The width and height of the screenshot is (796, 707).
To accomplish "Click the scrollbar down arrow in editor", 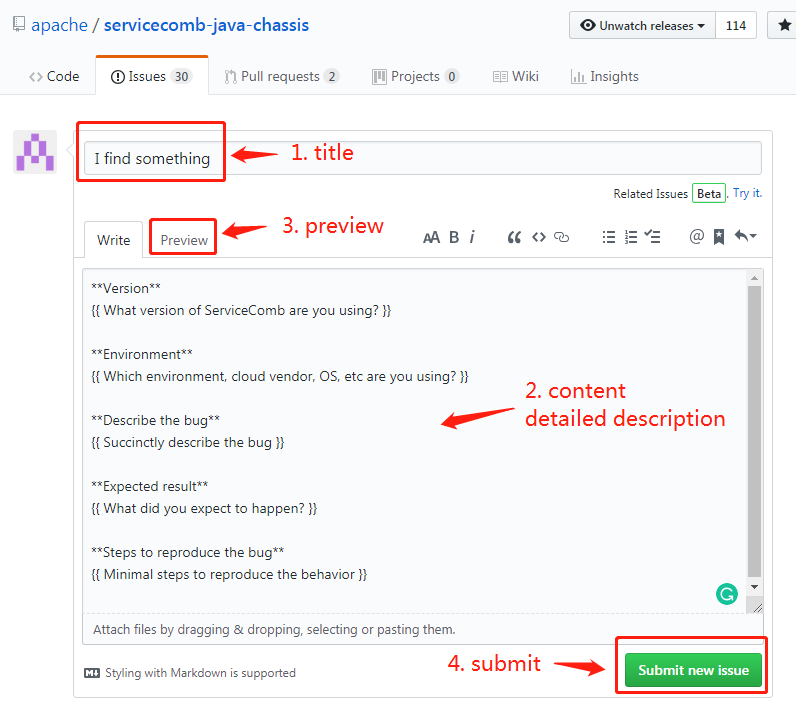I will tap(754, 586).
